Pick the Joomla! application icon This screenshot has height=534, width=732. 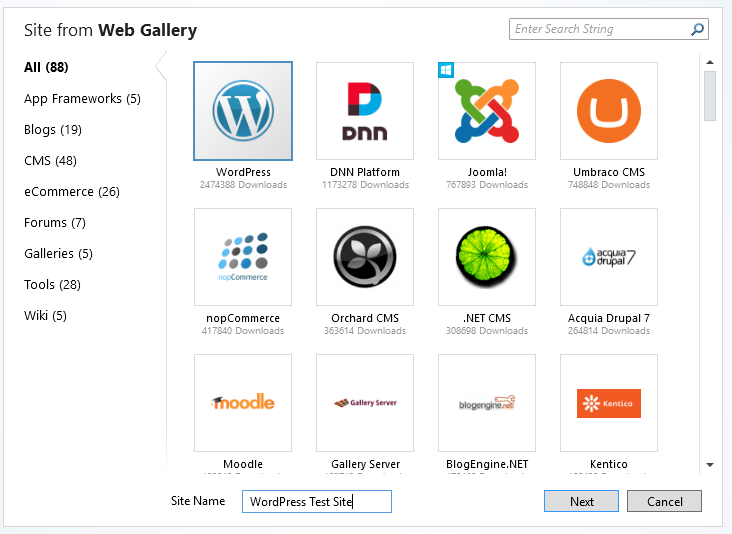[487, 111]
